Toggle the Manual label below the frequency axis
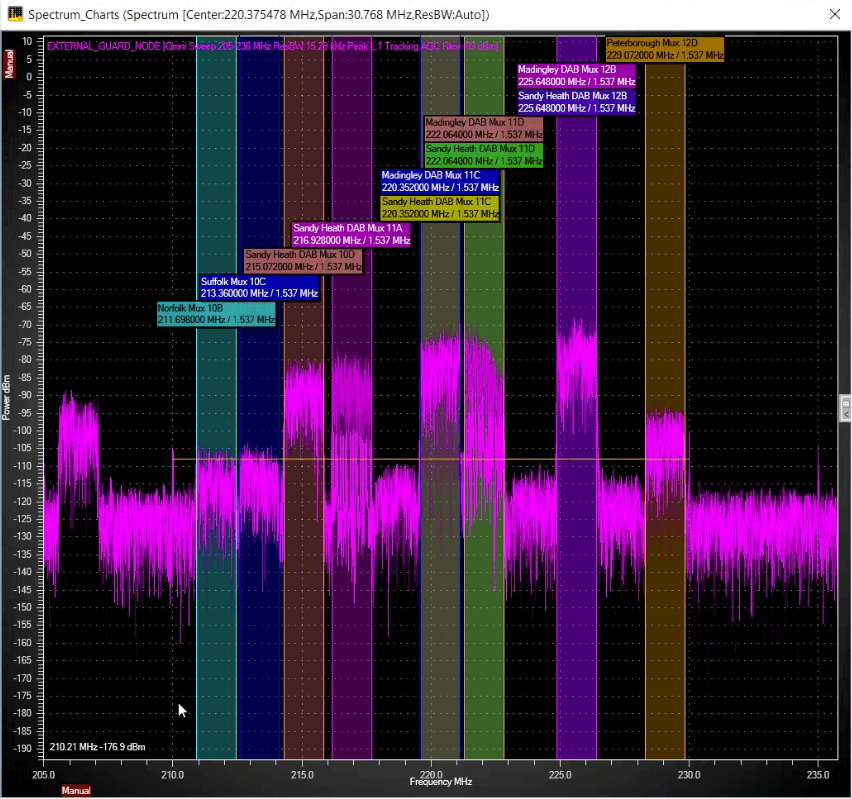Image resolution: width=852 pixels, height=799 pixels. tap(76, 790)
